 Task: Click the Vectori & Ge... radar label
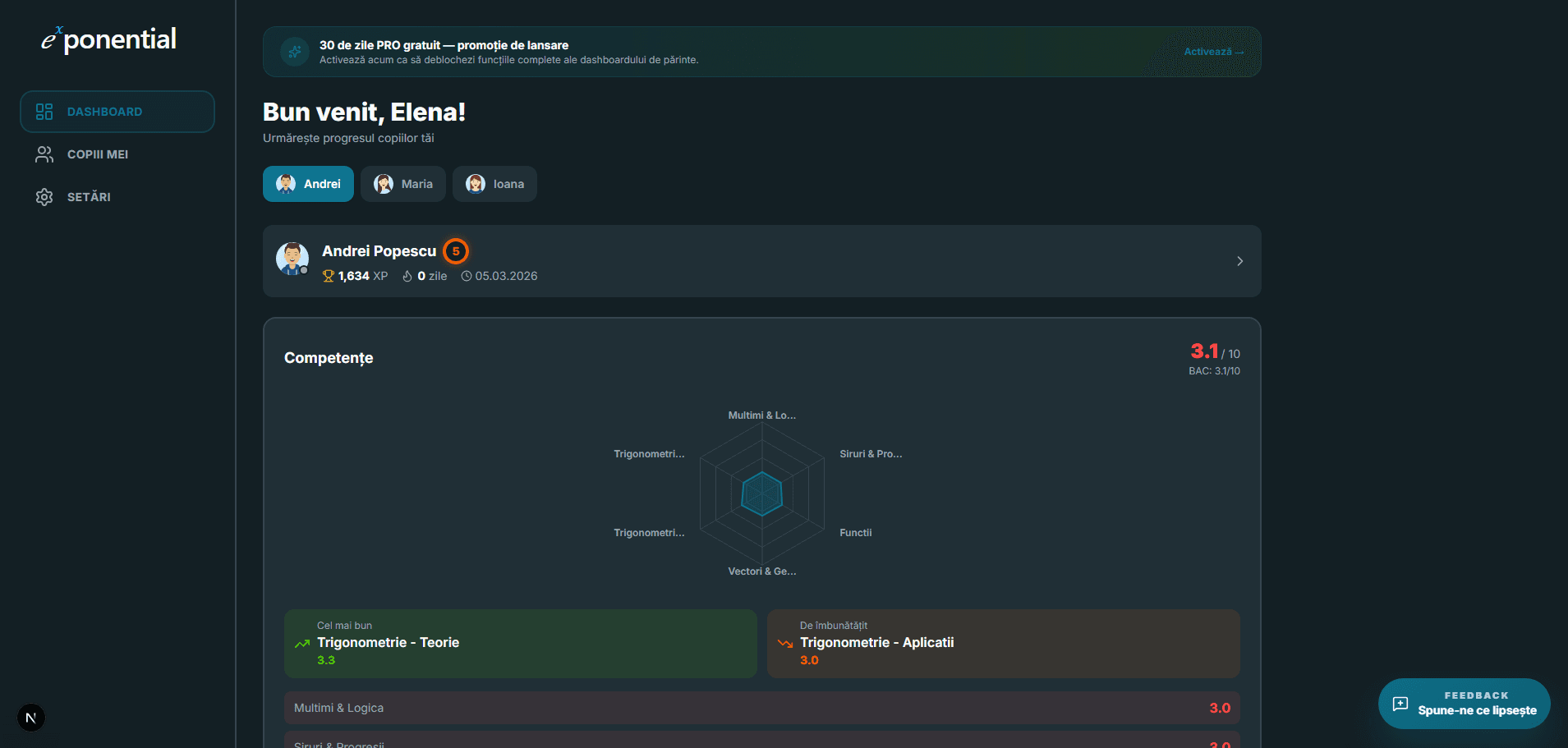click(762, 571)
